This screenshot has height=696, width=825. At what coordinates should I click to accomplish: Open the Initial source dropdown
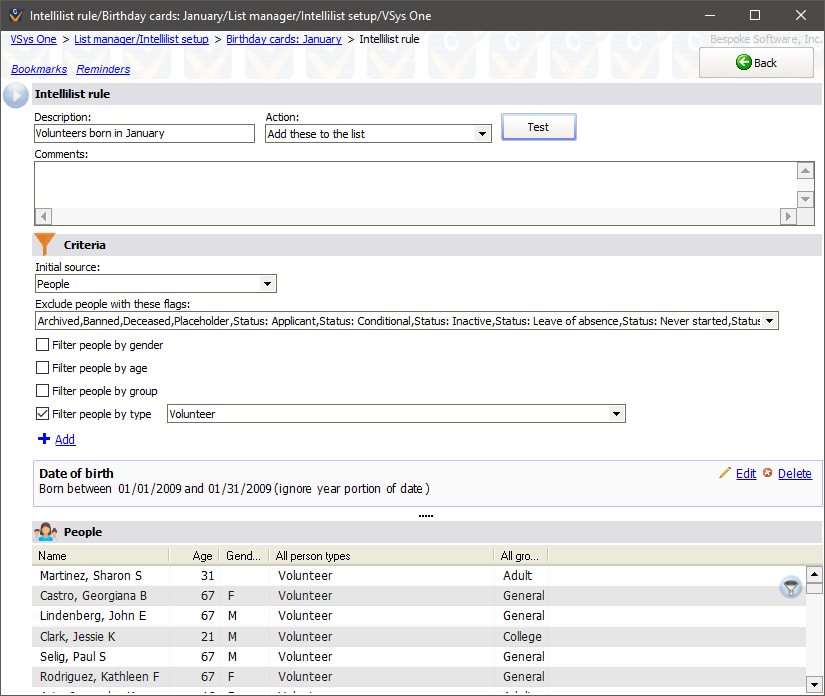click(x=267, y=283)
